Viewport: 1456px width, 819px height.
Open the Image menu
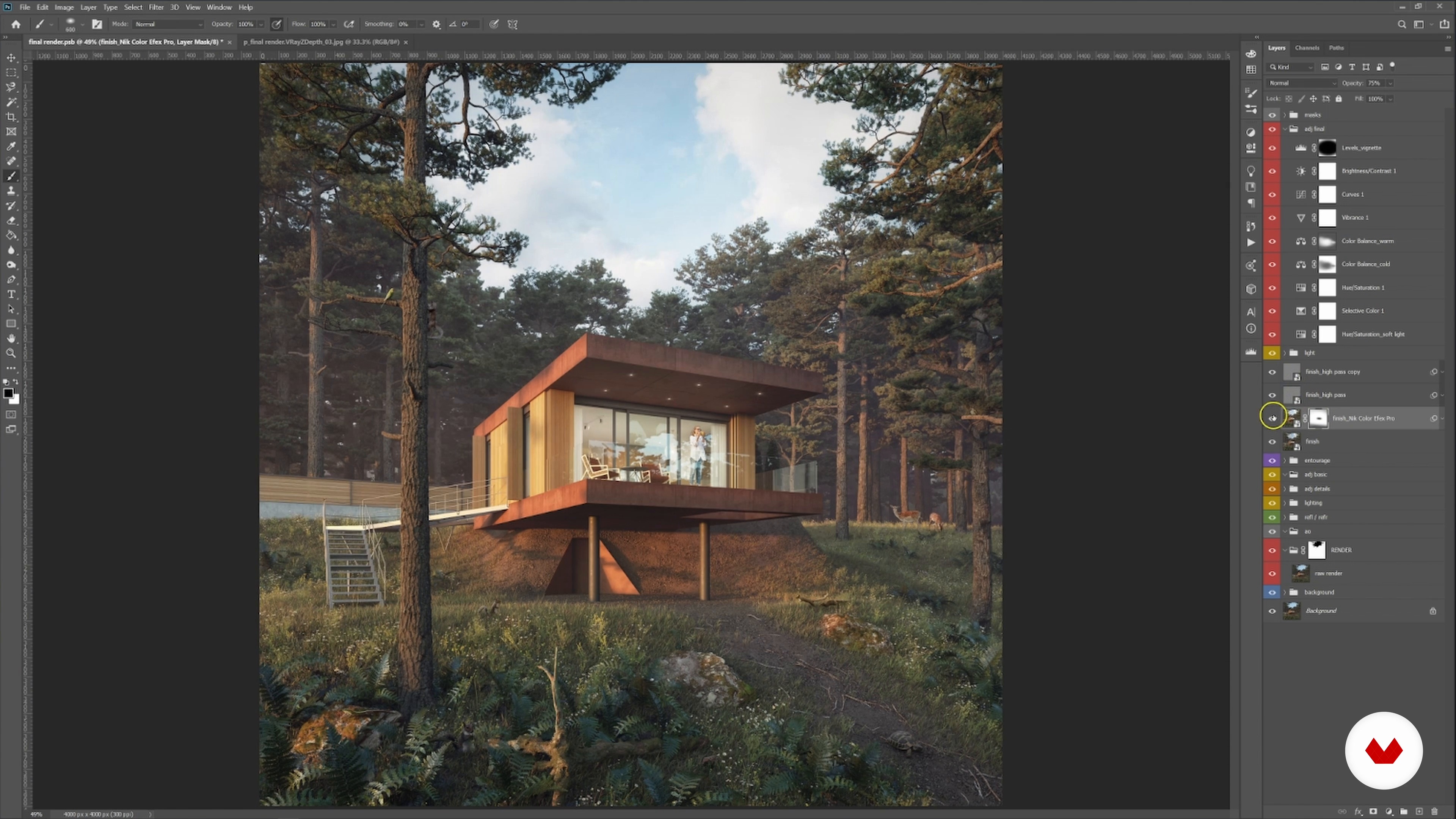point(64,7)
